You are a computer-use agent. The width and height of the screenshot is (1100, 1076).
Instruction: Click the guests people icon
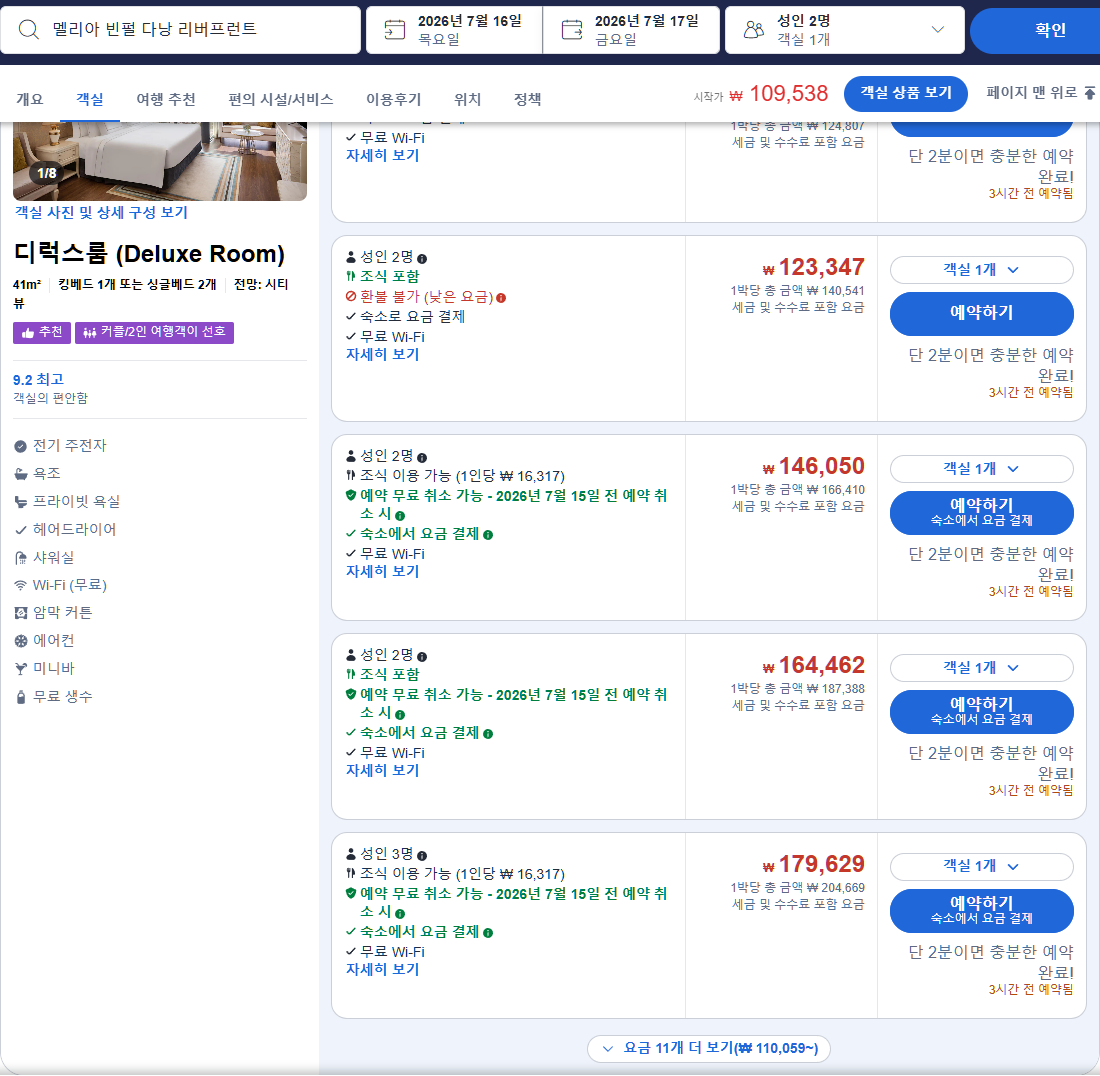753,29
